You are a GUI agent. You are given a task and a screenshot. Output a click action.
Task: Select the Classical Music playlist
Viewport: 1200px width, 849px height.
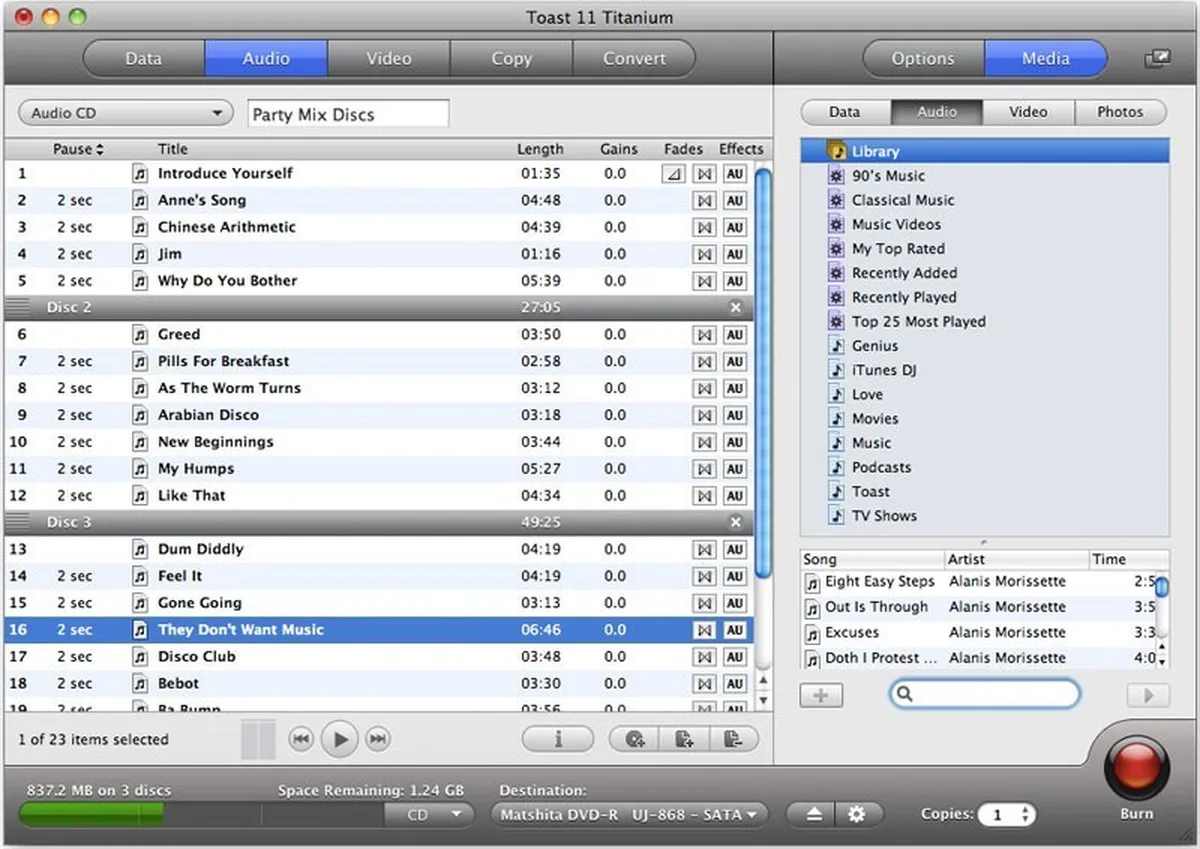pos(902,200)
